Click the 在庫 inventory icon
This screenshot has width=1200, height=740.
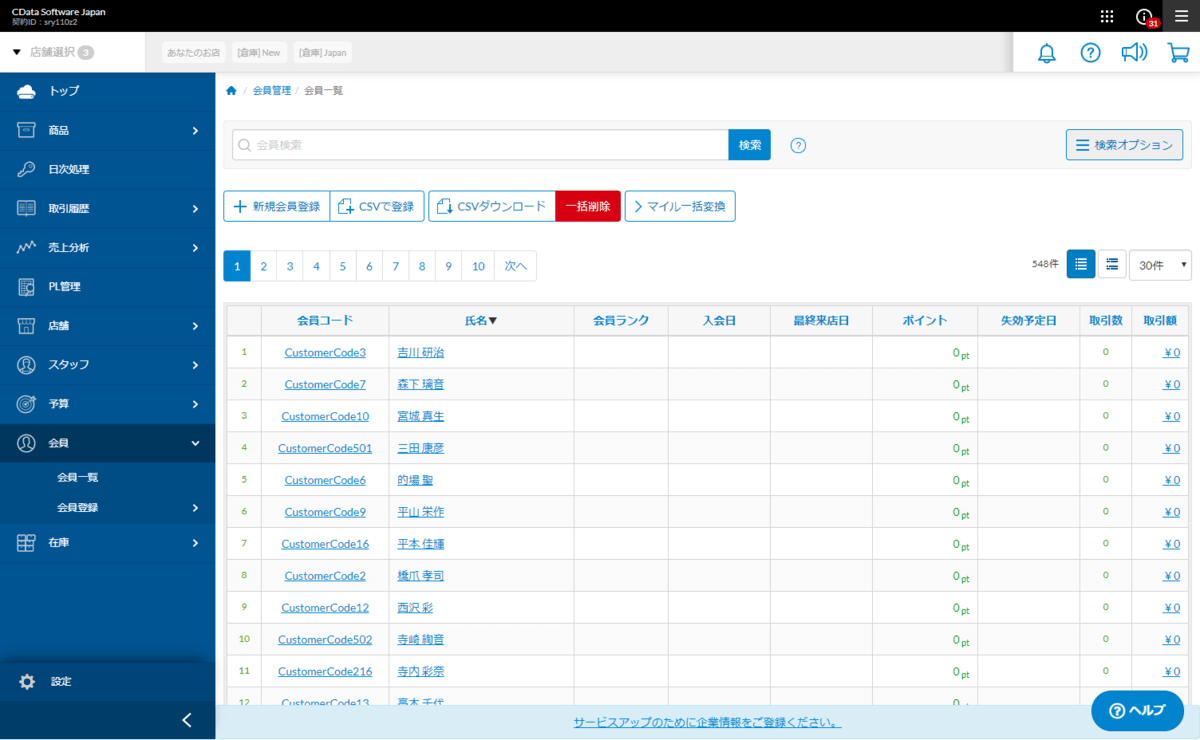click(27, 543)
